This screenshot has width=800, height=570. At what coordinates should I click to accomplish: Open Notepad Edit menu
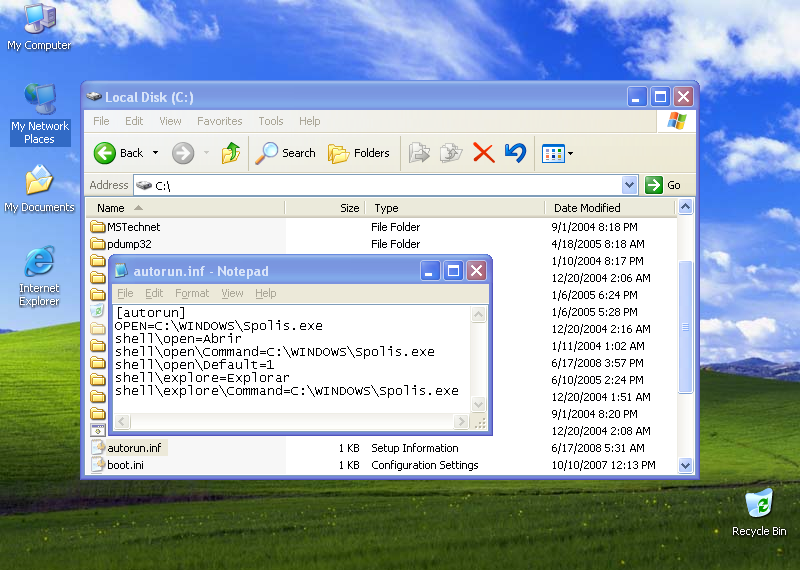tap(154, 293)
